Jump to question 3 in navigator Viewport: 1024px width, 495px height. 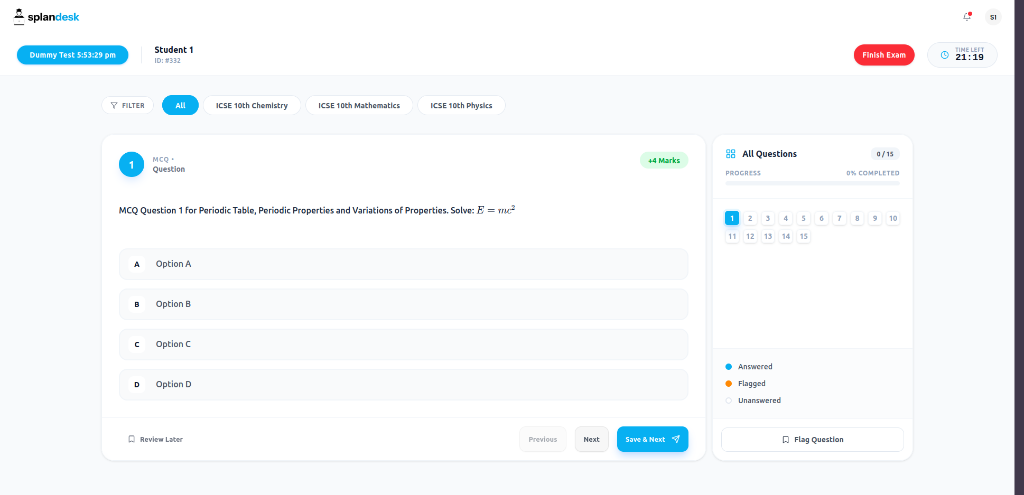tap(768, 218)
